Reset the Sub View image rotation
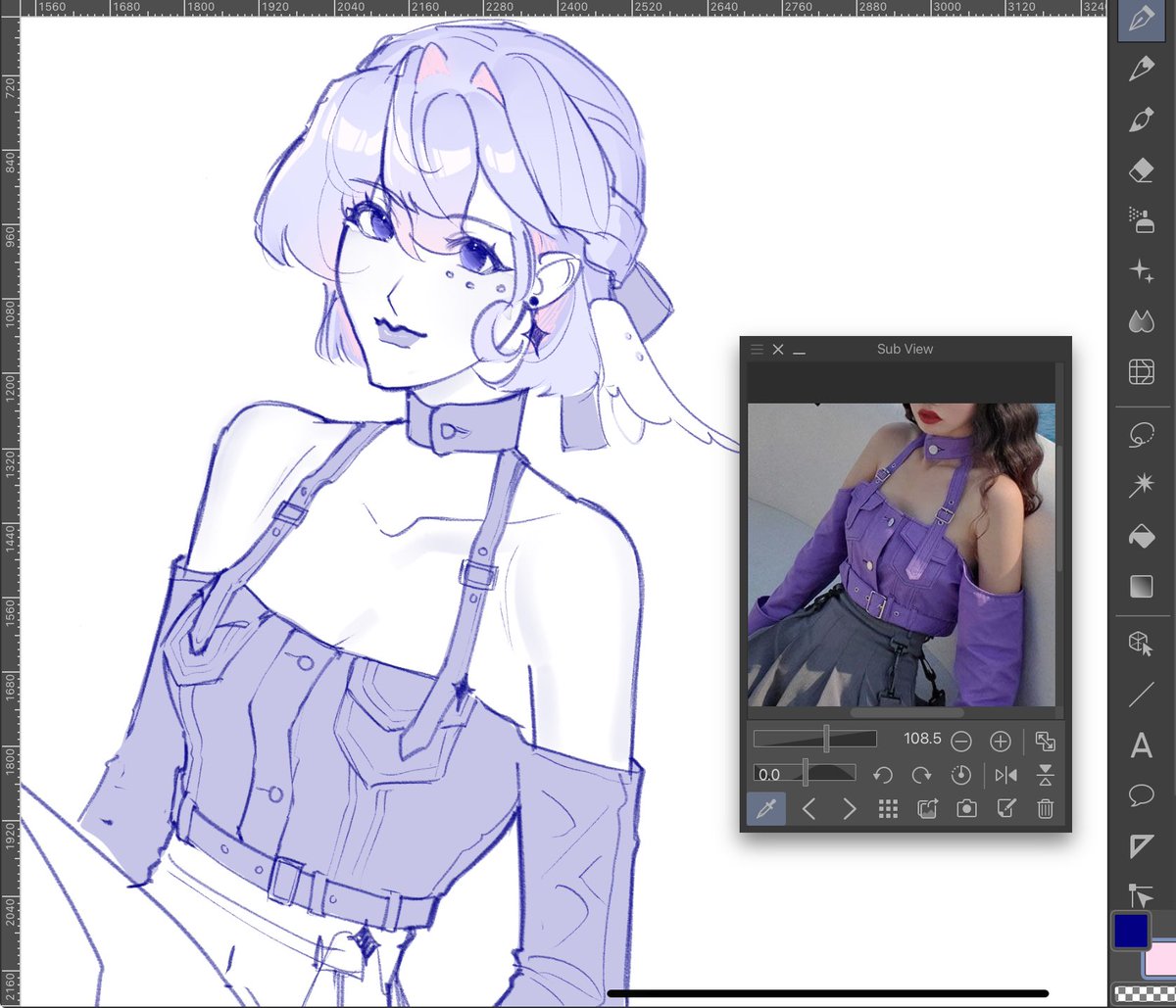The image size is (1176, 1008). (x=960, y=775)
